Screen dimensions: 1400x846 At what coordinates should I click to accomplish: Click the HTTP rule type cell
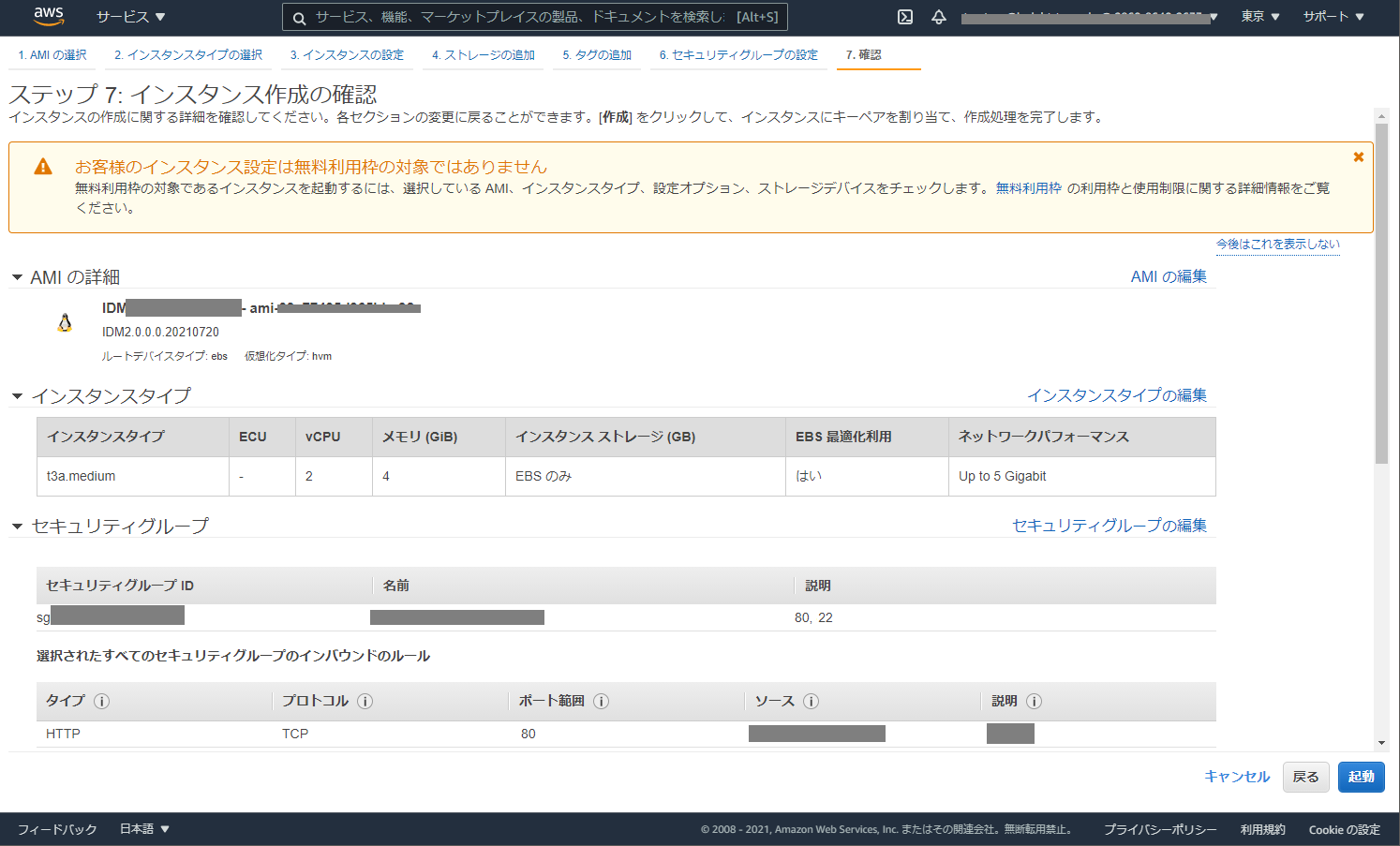[x=64, y=734]
